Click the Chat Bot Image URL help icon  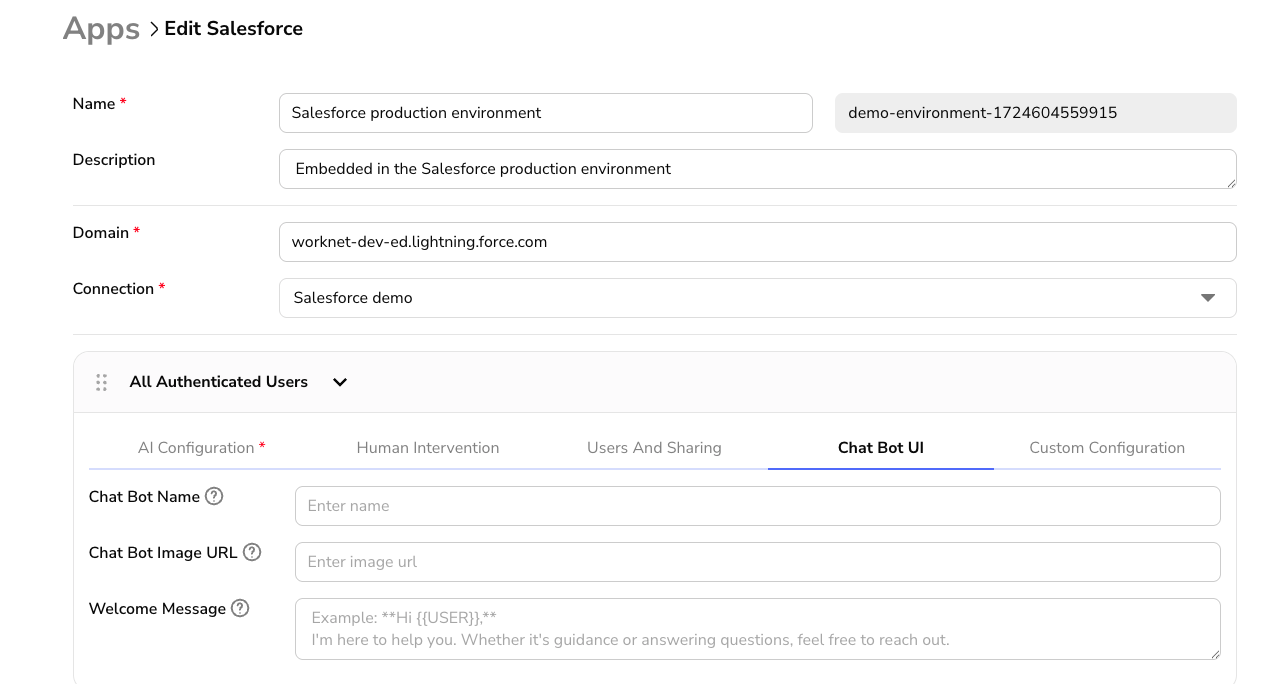(x=252, y=552)
